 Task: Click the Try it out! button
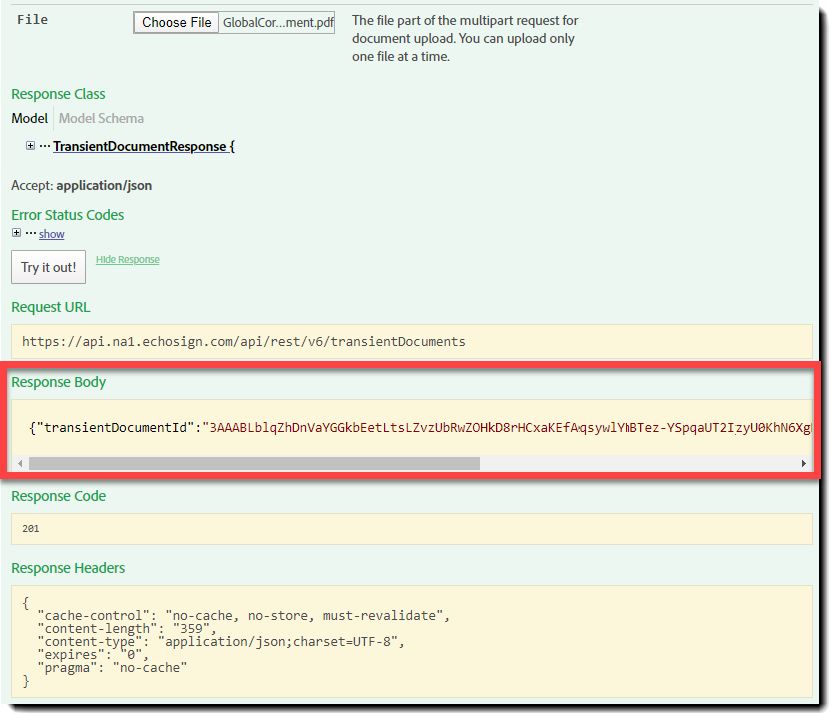click(48, 267)
